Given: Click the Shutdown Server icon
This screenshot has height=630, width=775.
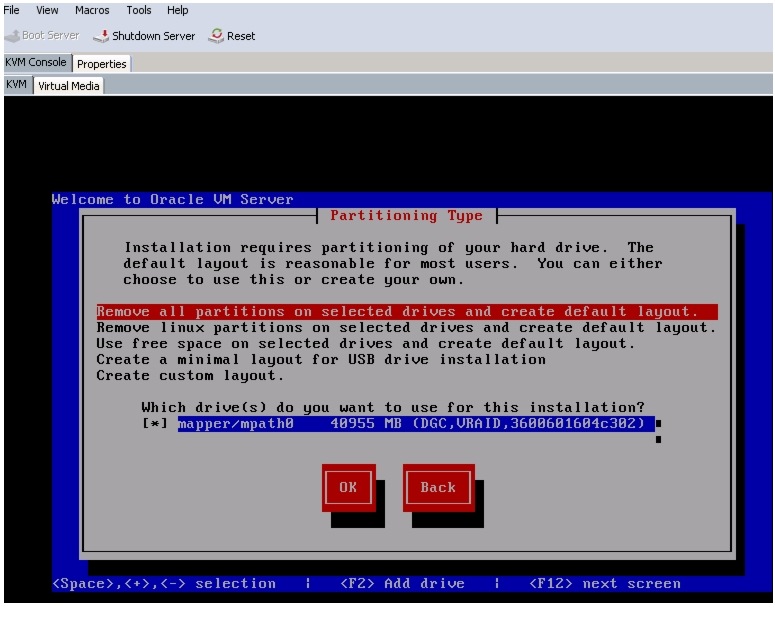Looking at the screenshot, I should (x=101, y=36).
